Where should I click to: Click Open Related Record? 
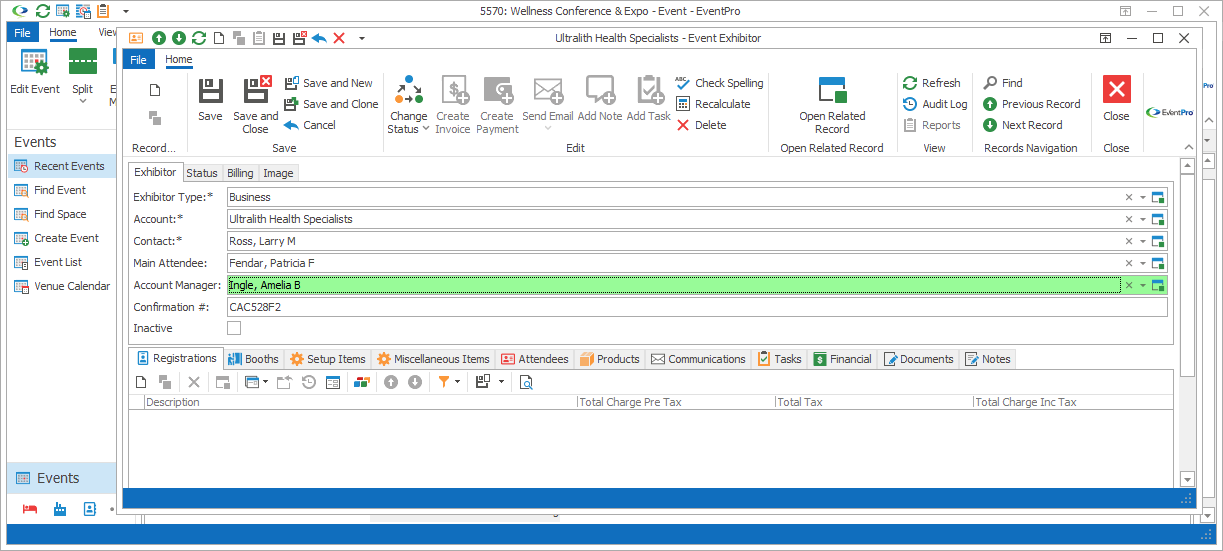click(x=832, y=105)
